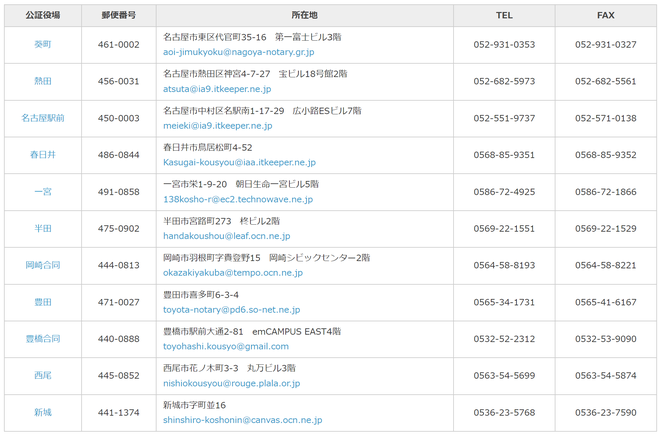The width and height of the screenshot is (660, 436).
Task: Open the 半田 notary office link
Action: click(43, 229)
